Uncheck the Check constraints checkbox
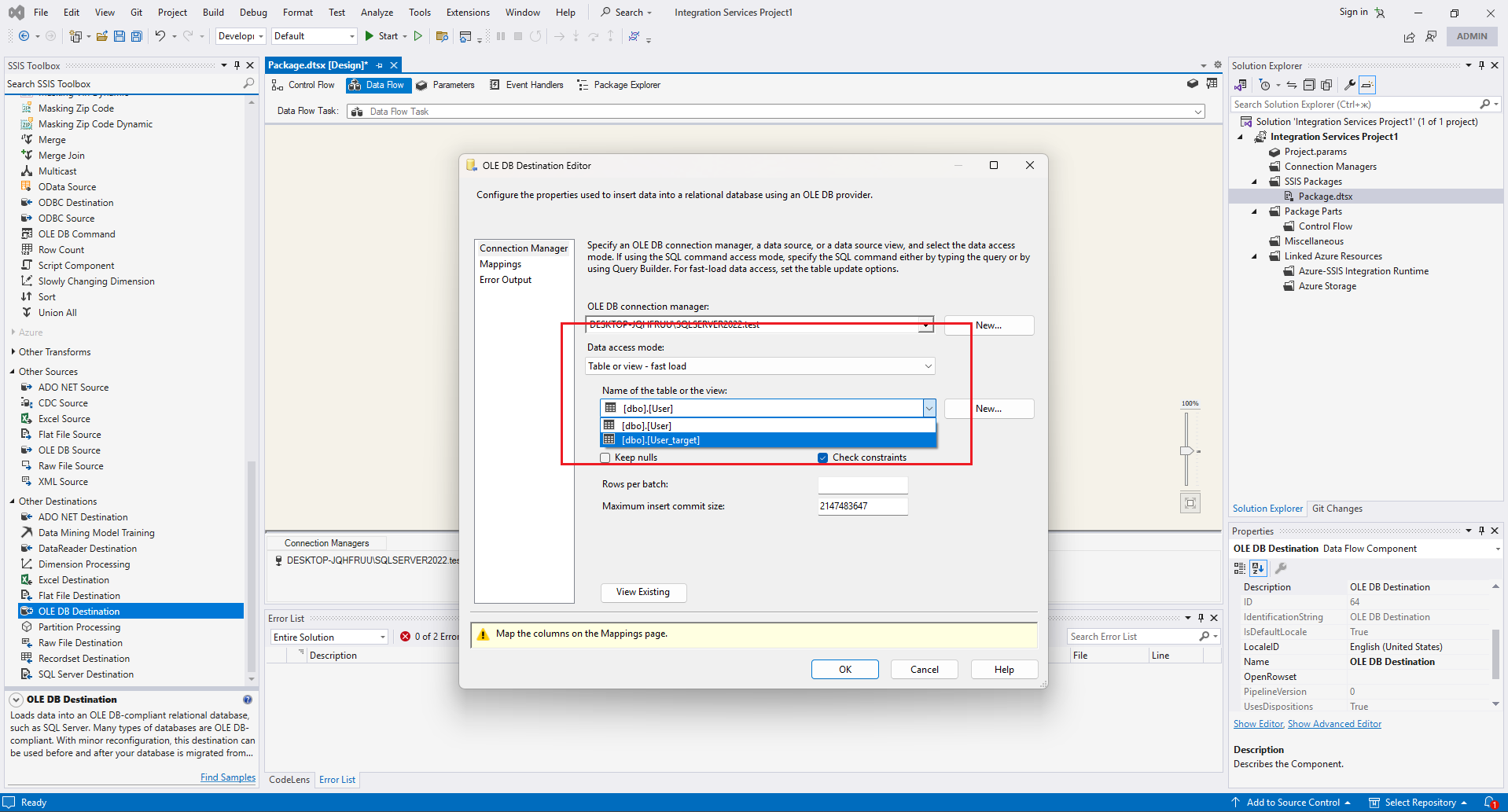 (x=822, y=457)
